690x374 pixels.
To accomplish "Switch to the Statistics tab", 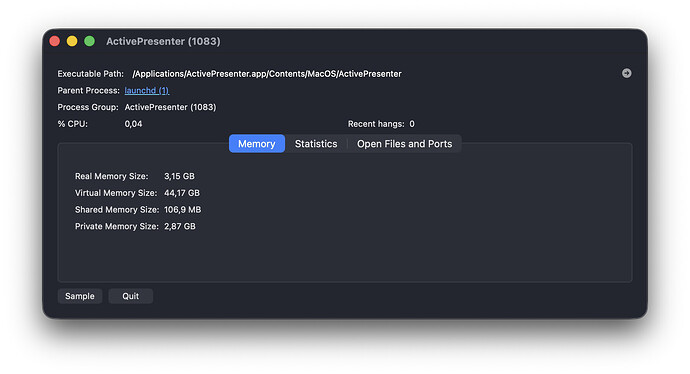I will coord(316,144).
